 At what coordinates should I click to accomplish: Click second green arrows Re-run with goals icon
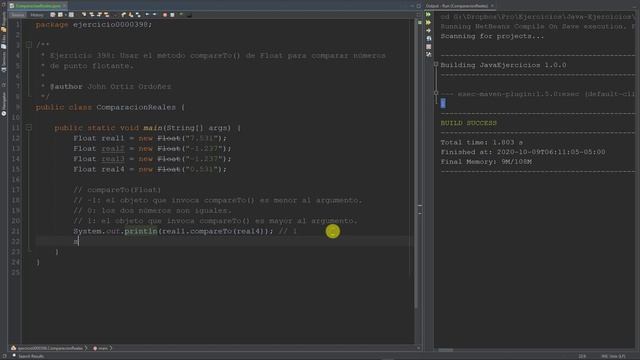(x=429, y=22)
